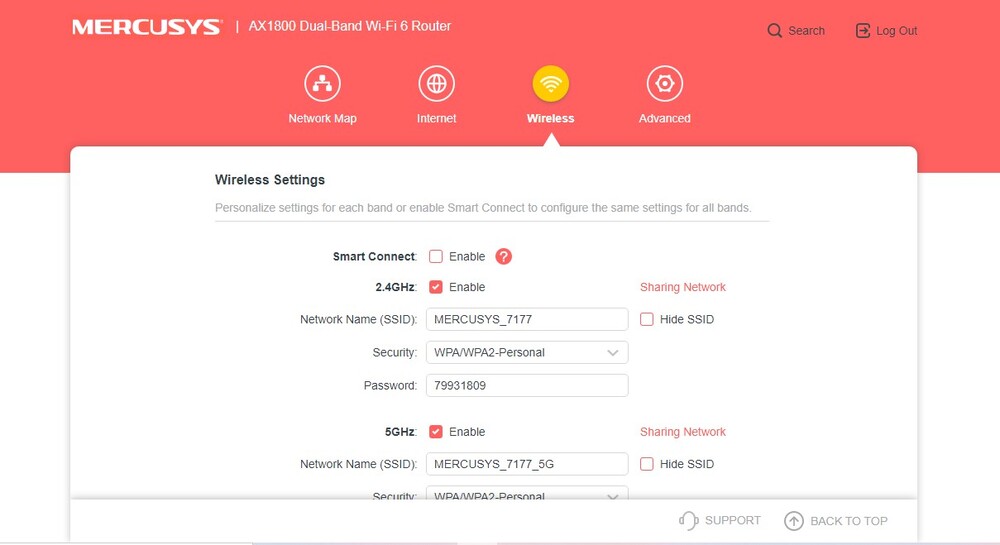The width and height of the screenshot is (1000, 545).
Task: Click the 5GHz SSID field MERCUSYS_7177_5G
Action: click(x=527, y=464)
